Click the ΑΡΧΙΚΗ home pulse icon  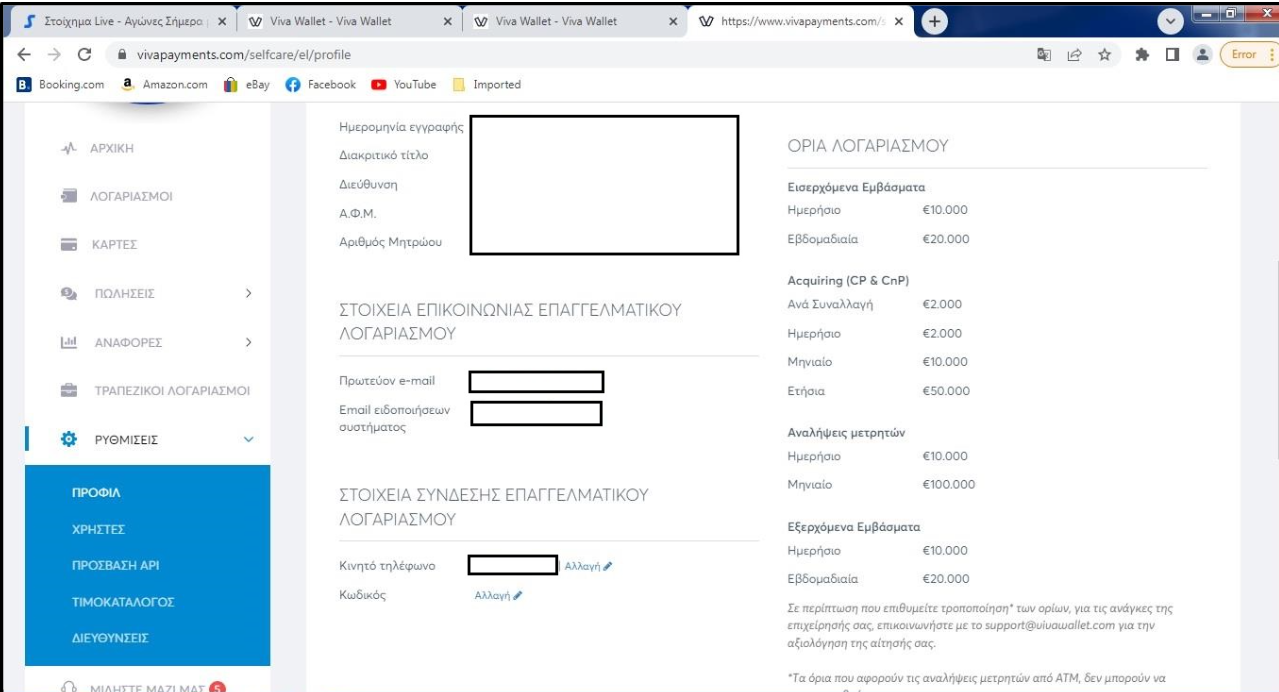[x=68, y=149]
